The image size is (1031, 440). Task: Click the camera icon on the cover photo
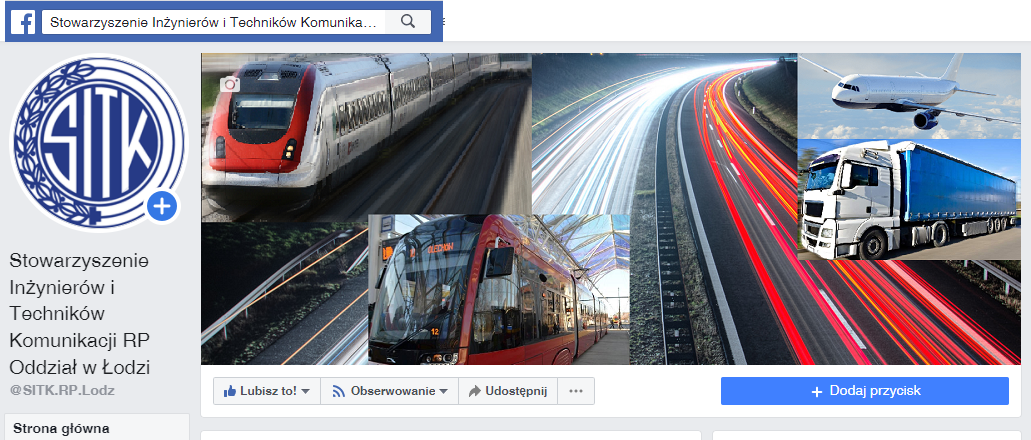230,84
